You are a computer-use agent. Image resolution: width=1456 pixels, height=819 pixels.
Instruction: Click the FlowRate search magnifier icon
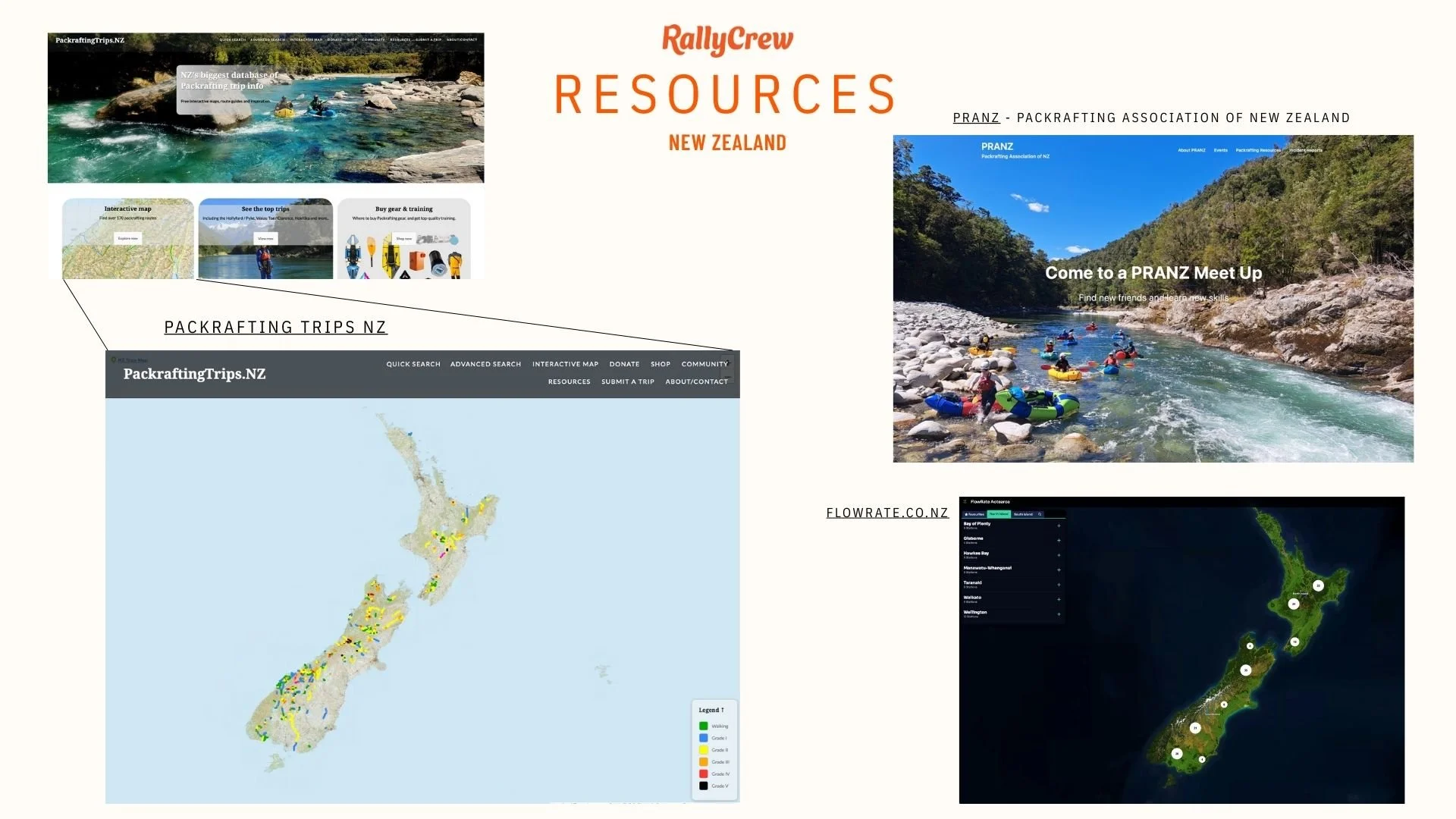[1040, 514]
